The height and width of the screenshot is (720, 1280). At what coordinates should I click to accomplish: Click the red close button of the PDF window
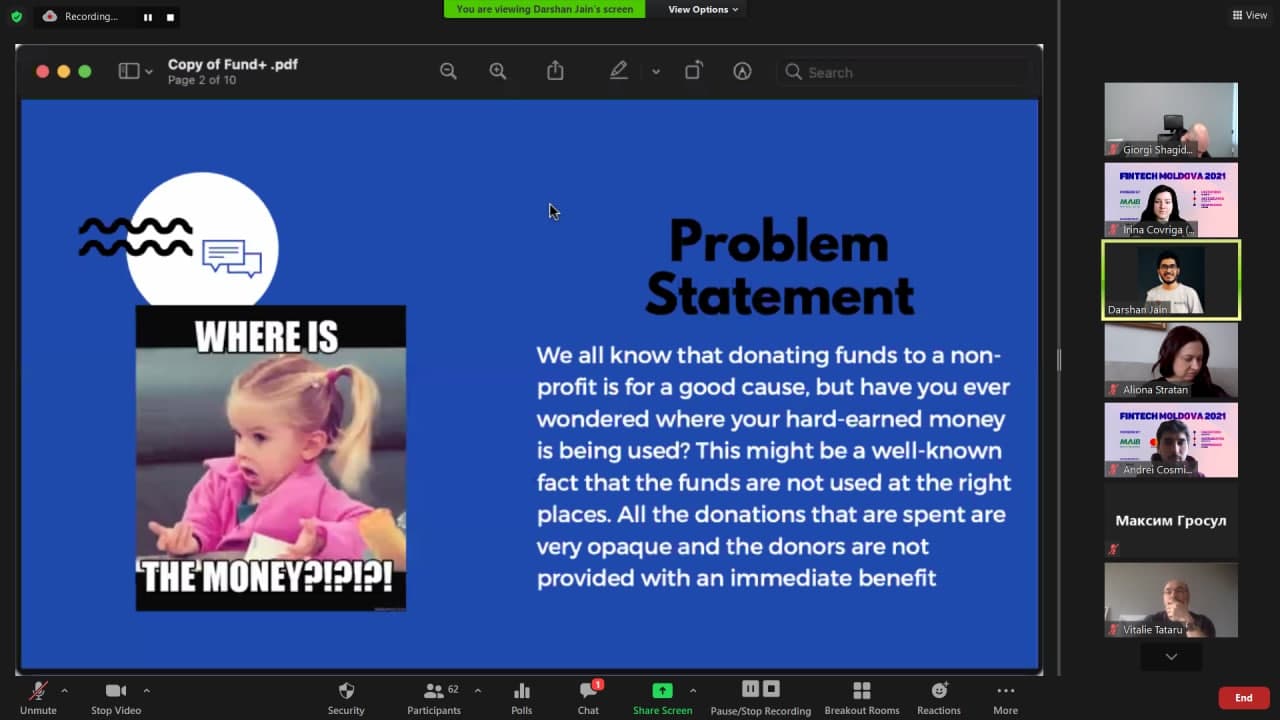click(x=42, y=71)
